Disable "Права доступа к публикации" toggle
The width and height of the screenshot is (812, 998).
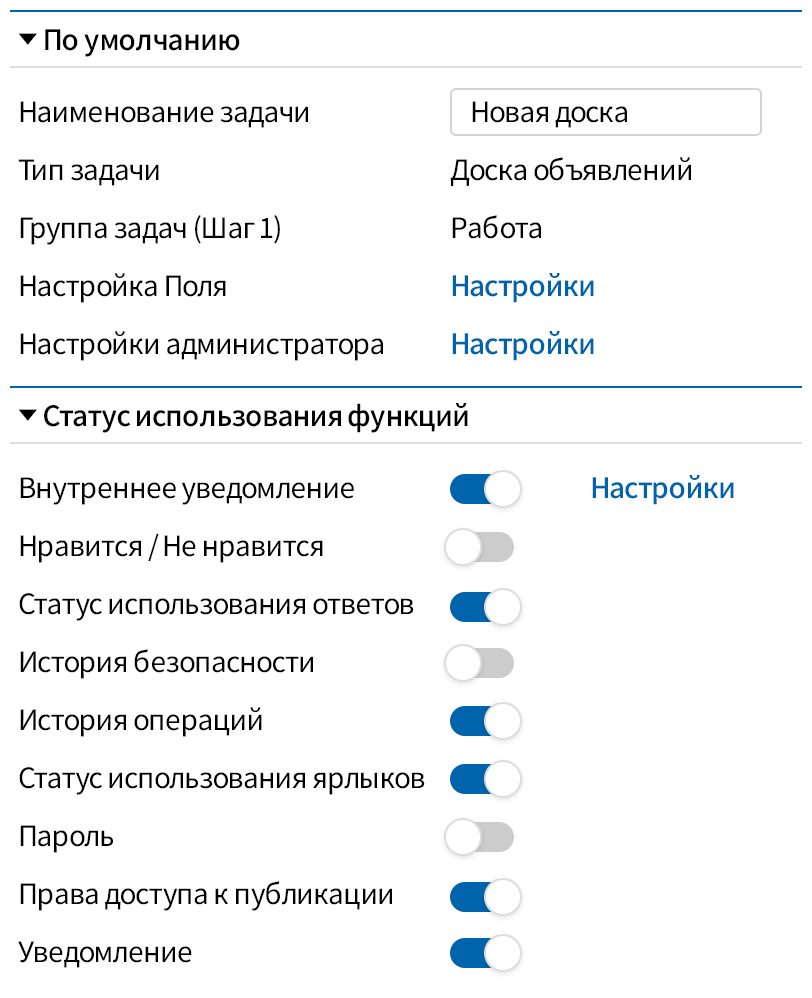(485, 895)
